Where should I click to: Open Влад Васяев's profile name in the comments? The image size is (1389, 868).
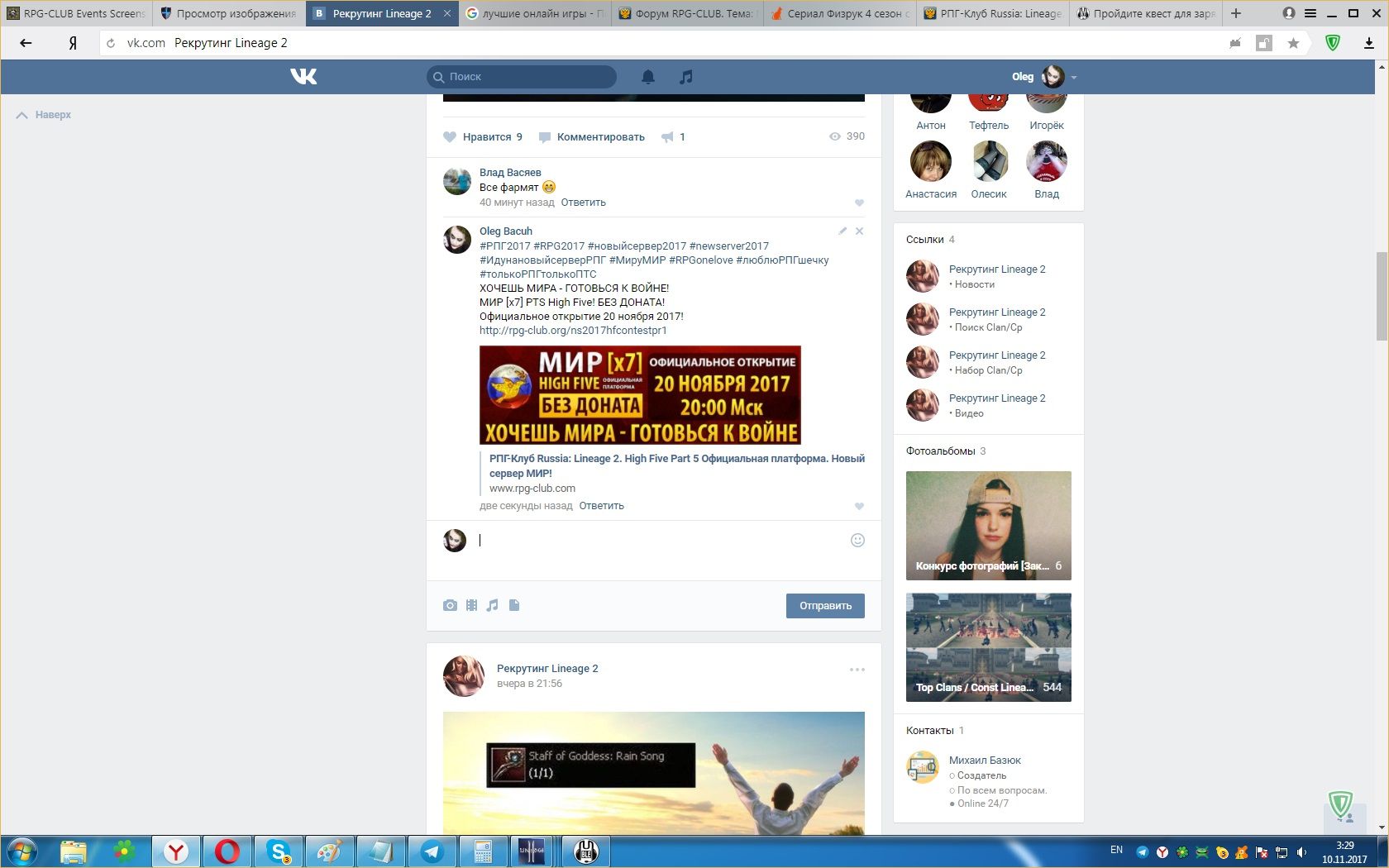tap(510, 173)
